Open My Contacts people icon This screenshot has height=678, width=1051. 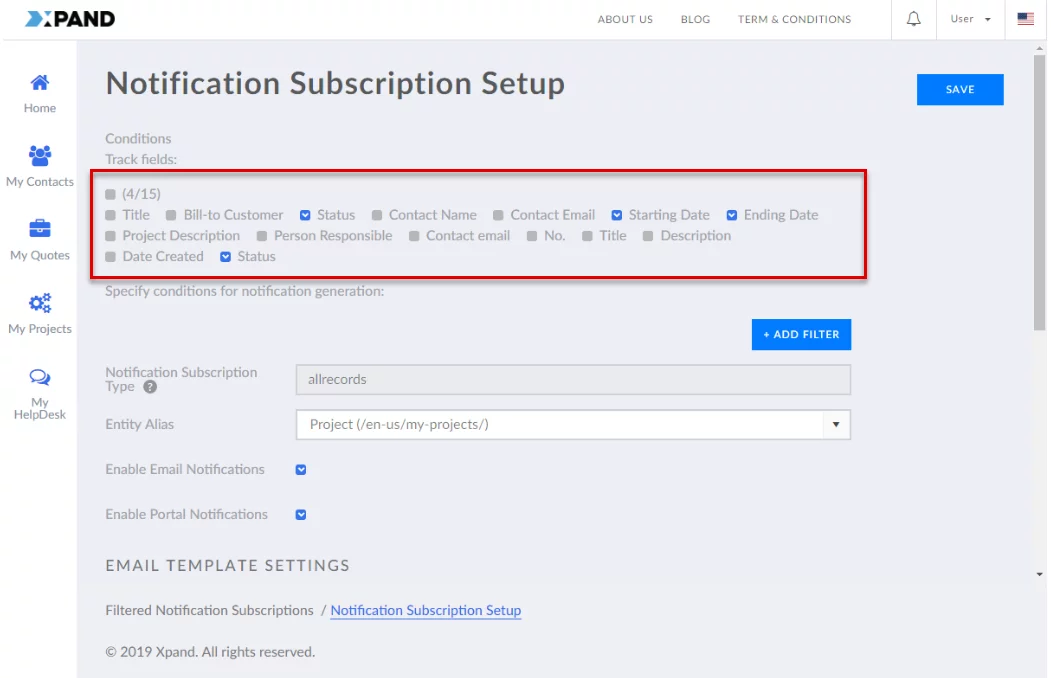point(40,156)
